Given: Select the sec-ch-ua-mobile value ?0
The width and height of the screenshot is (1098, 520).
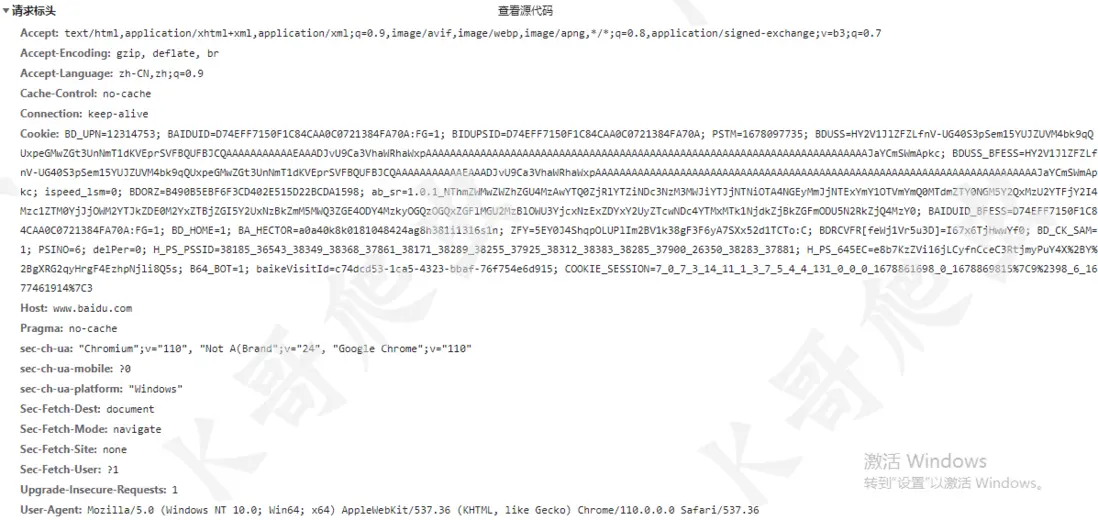Looking at the screenshot, I should tap(125, 369).
